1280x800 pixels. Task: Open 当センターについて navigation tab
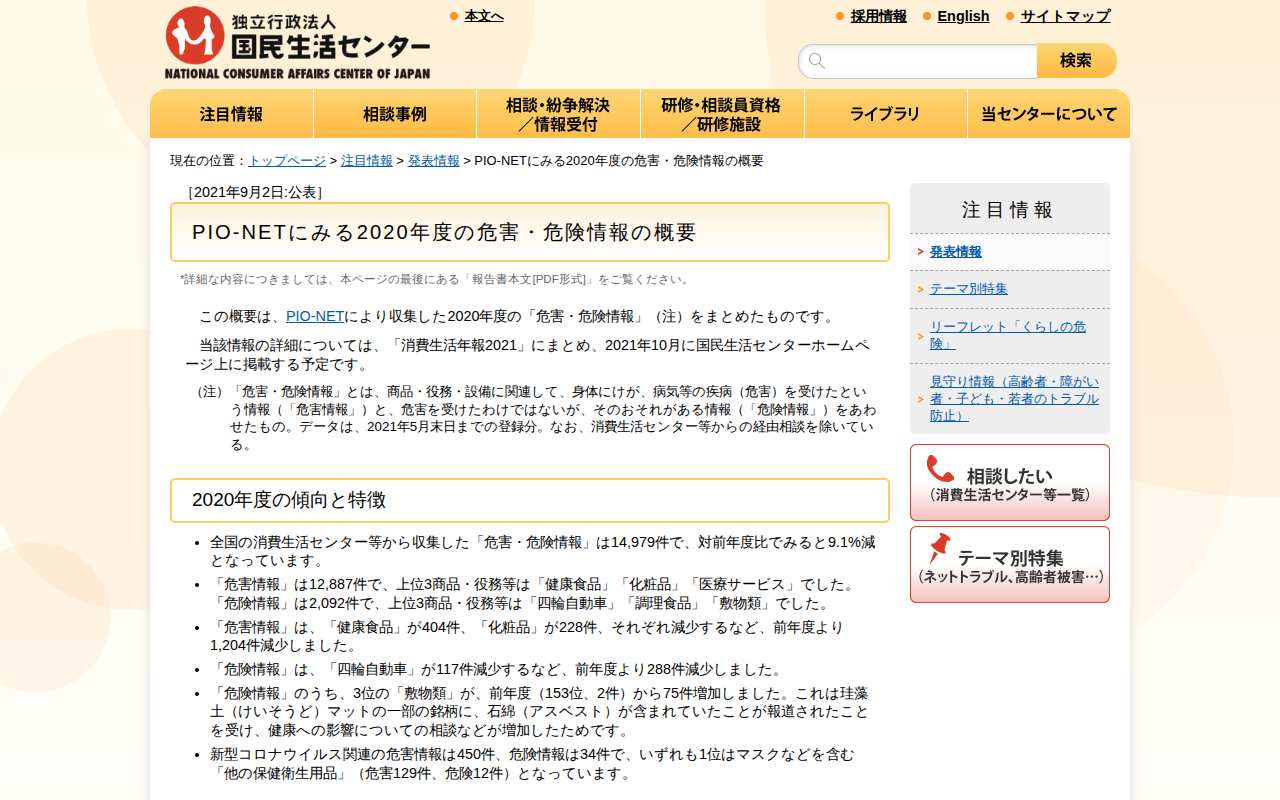tap(1049, 114)
